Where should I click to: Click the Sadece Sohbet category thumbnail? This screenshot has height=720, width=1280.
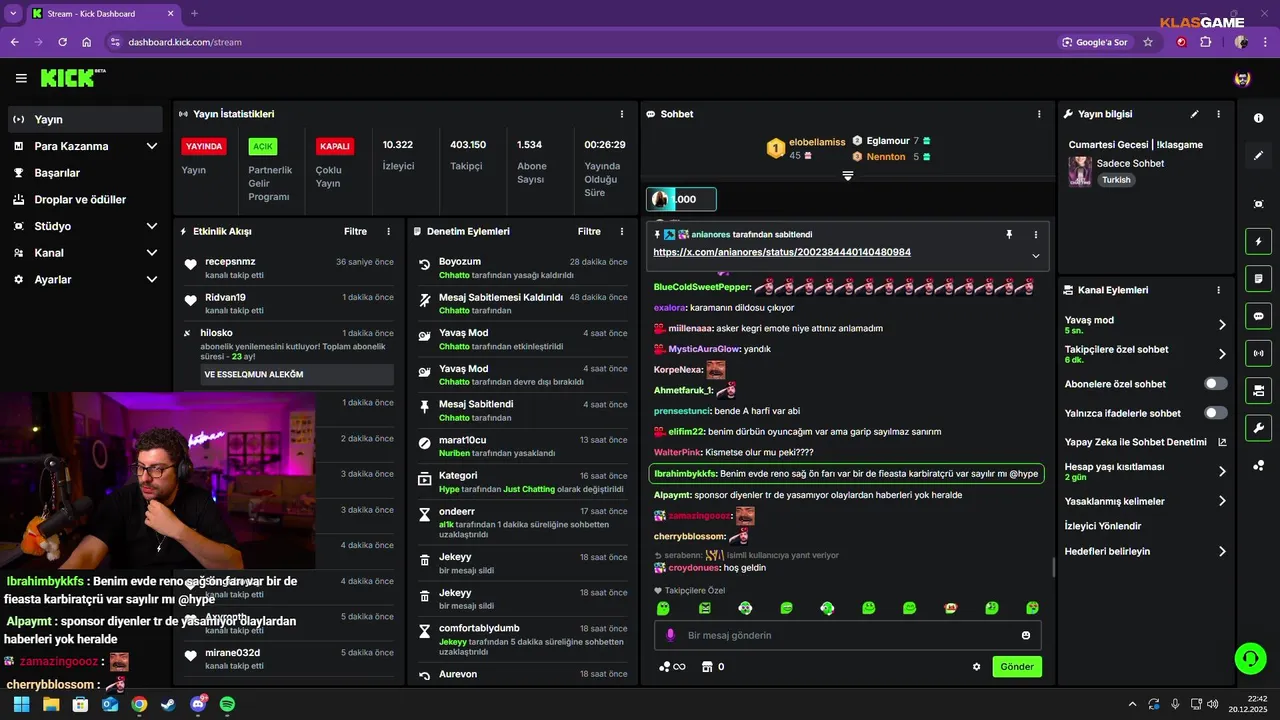(x=1080, y=171)
